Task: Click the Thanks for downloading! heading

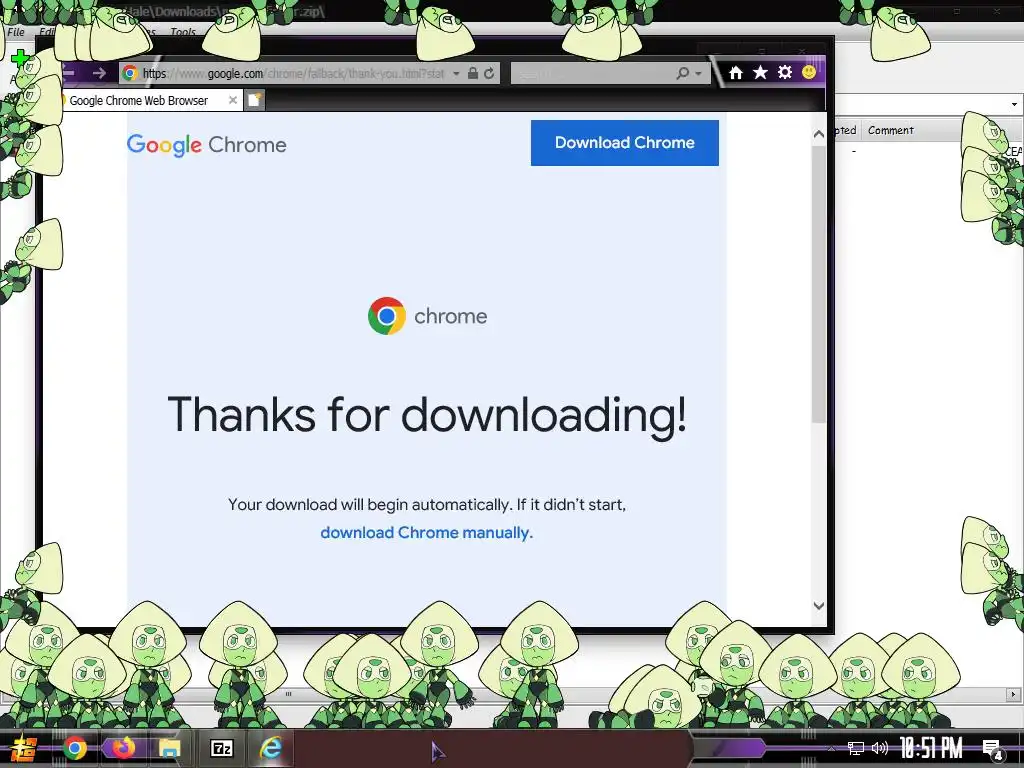Action: tap(427, 415)
